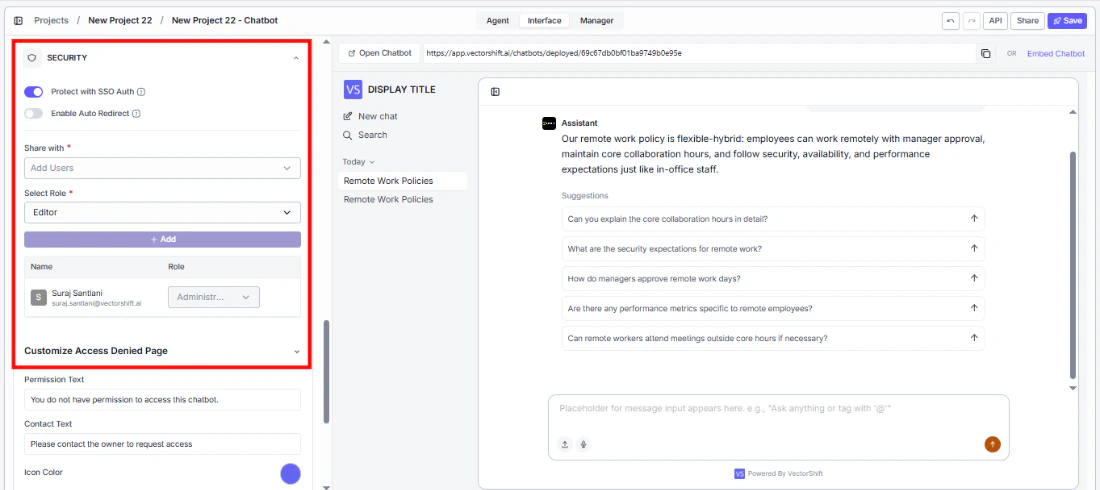Open Projects breadcrumb
This screenshot has height=490, width=1100.
pyautogui.click(x=51, y=20)
